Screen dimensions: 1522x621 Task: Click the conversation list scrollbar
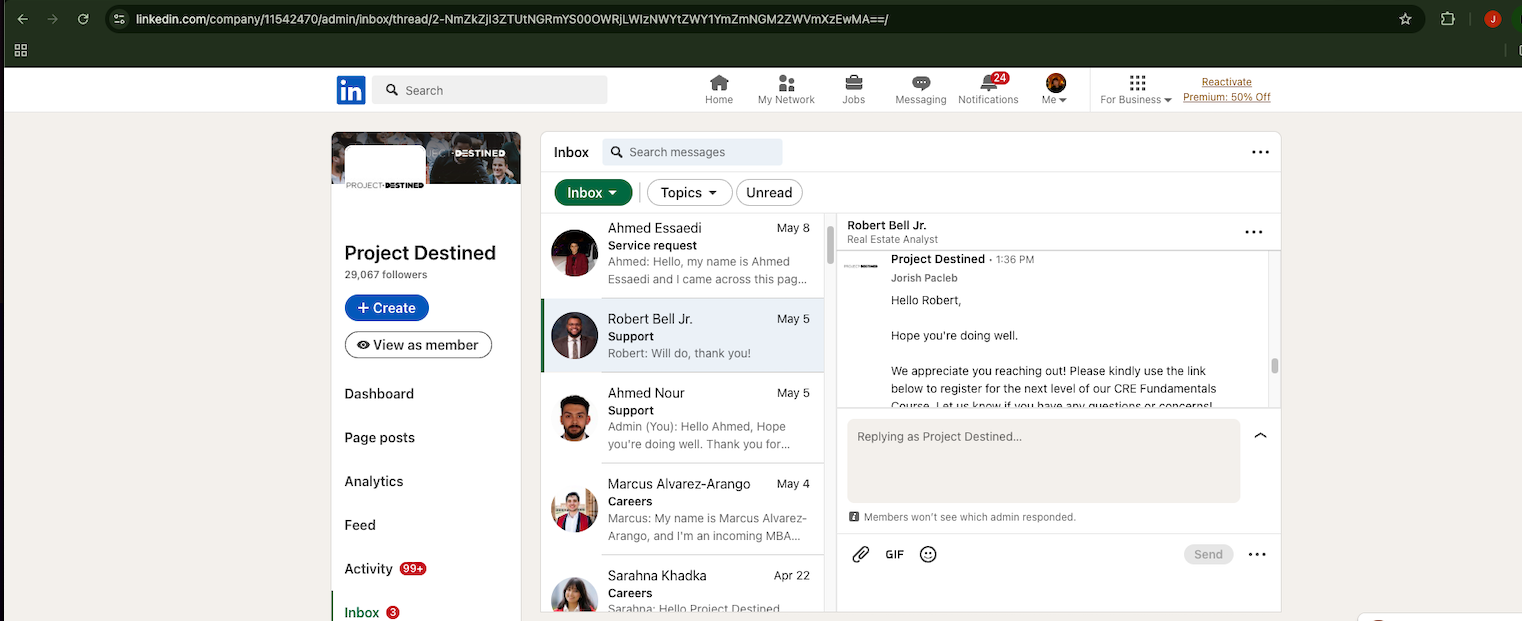point(830,245)
